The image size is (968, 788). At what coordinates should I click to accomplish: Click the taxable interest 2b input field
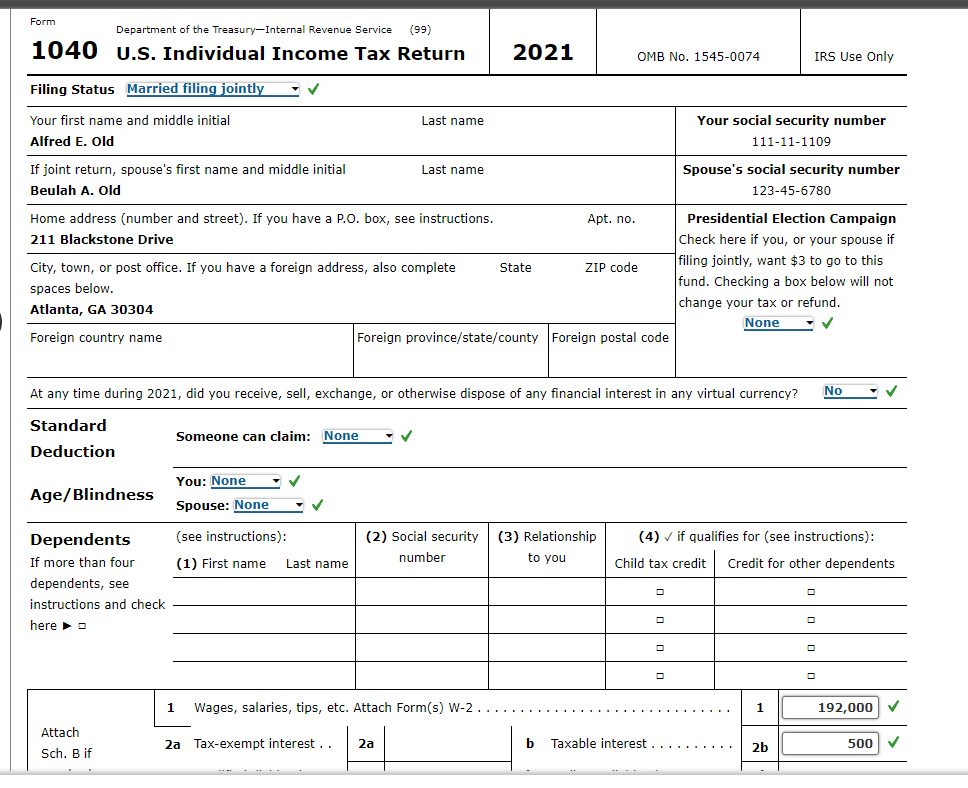click(x=832, y=743)
